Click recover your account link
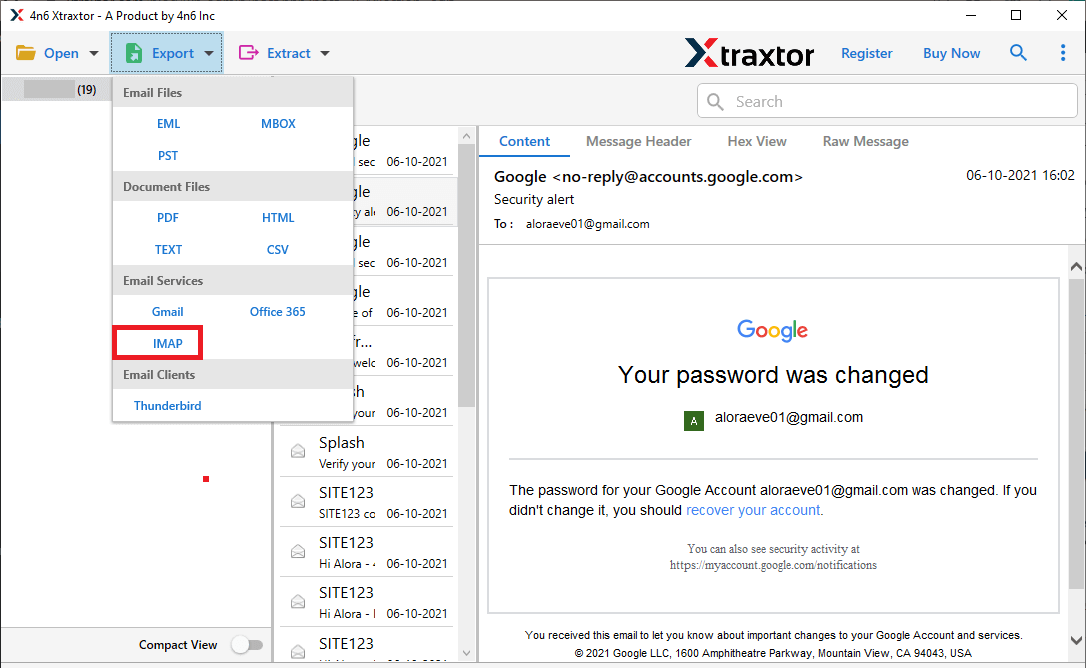The image size is (1086, 668). [x=753, y=510]
